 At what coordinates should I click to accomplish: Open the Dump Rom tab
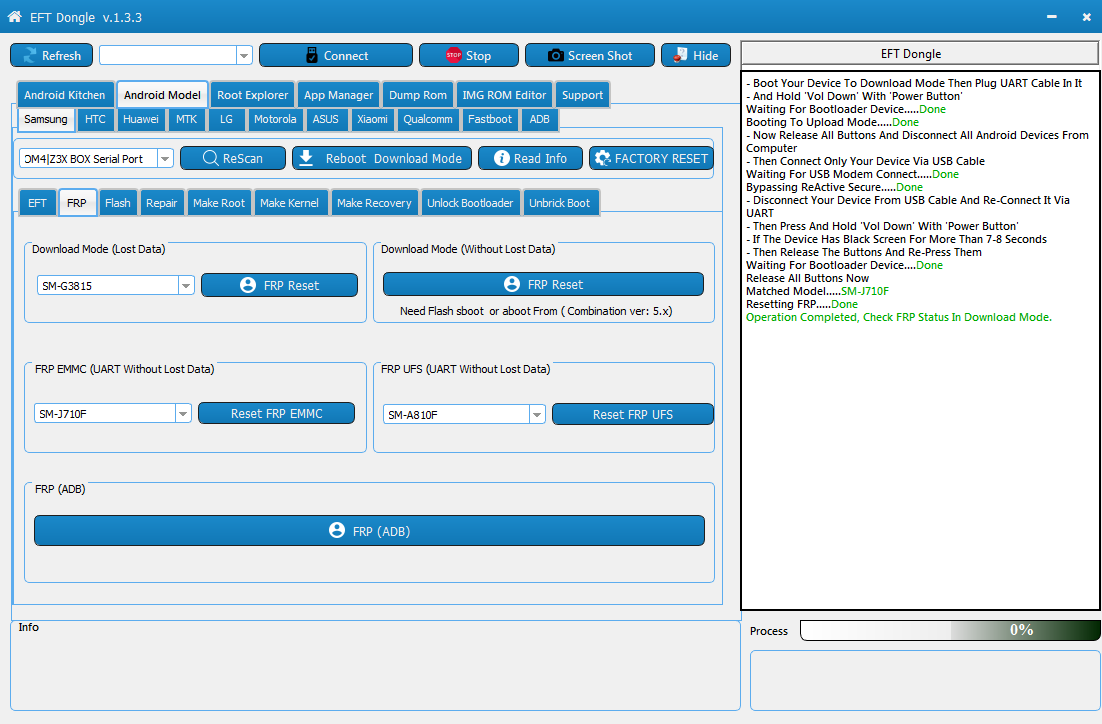click(417, 95)
